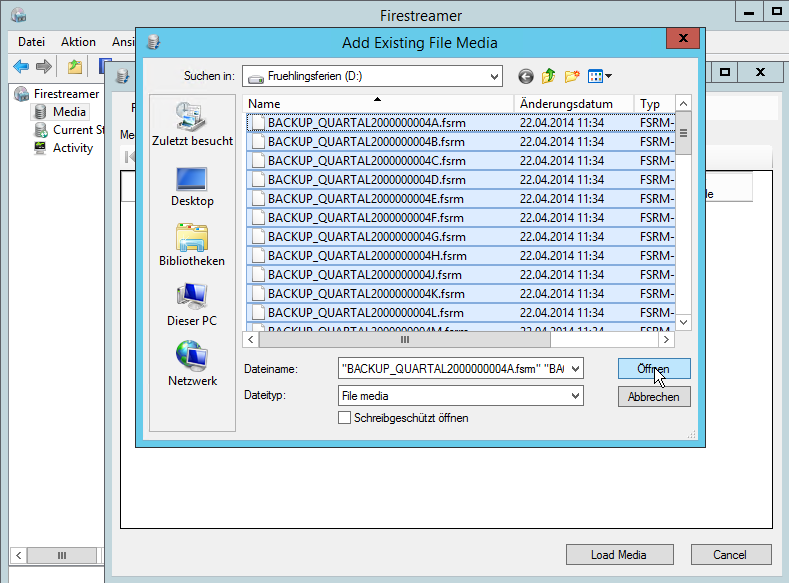Expand the Suchen in drive dropdown

coord(495,76)
